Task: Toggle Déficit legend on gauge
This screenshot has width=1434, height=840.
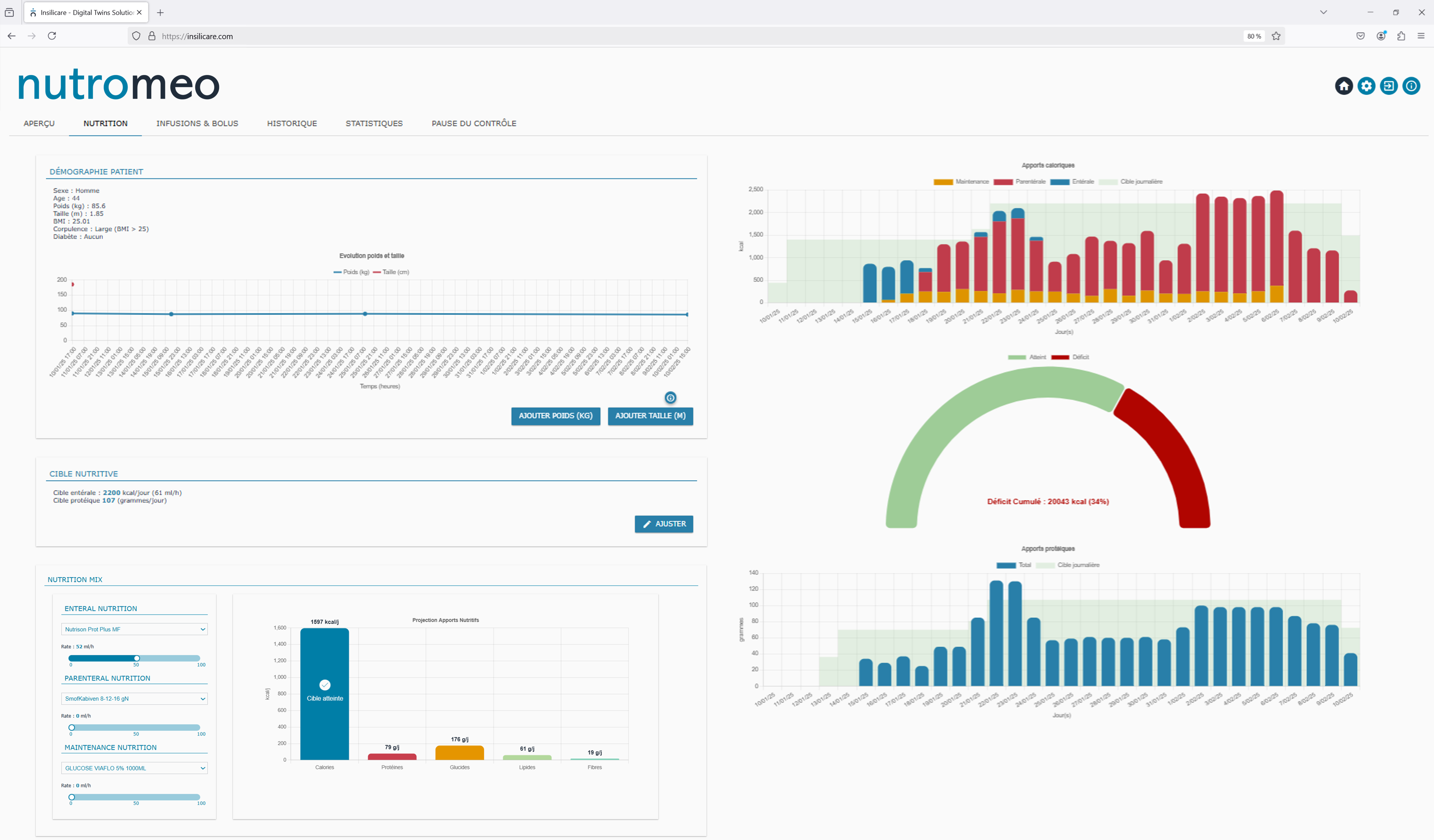Action: pos(1070,357)
